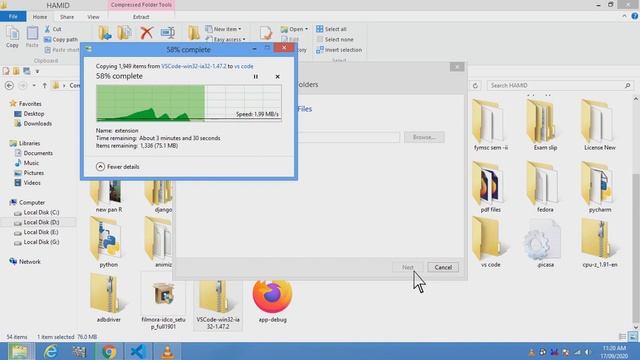Select Videos library
The image size is (640, 360).
pyautogui.click(x=27, y=183)
